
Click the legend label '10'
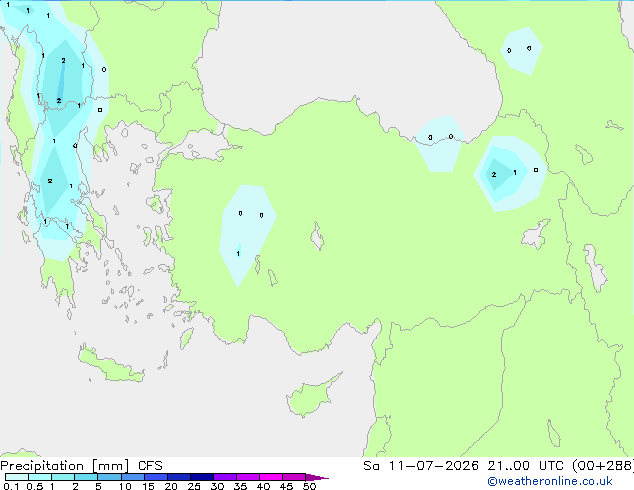pos(125,486)
